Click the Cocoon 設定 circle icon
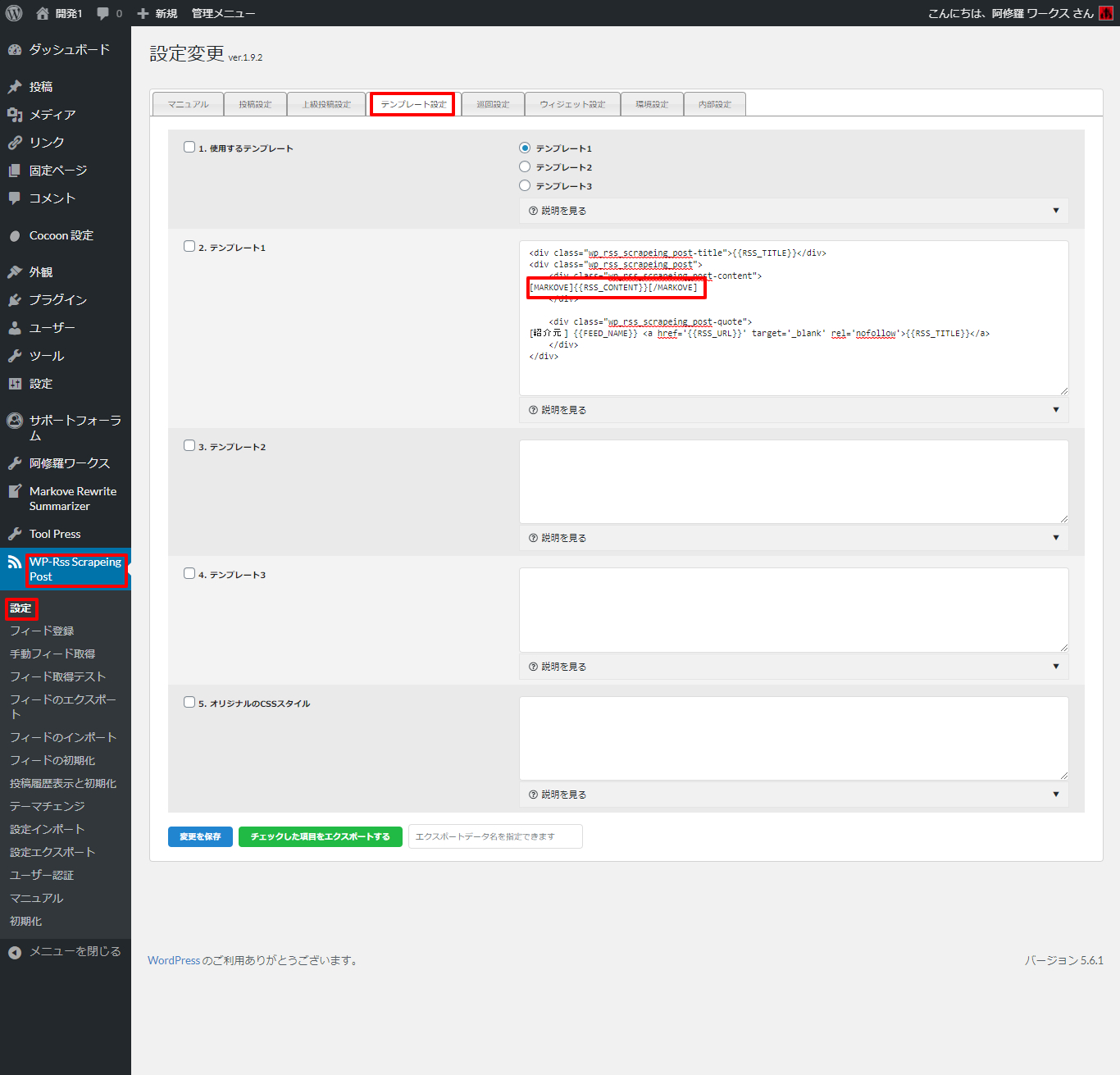This screenshot has width=1120, height=1075. coord(15,236)
